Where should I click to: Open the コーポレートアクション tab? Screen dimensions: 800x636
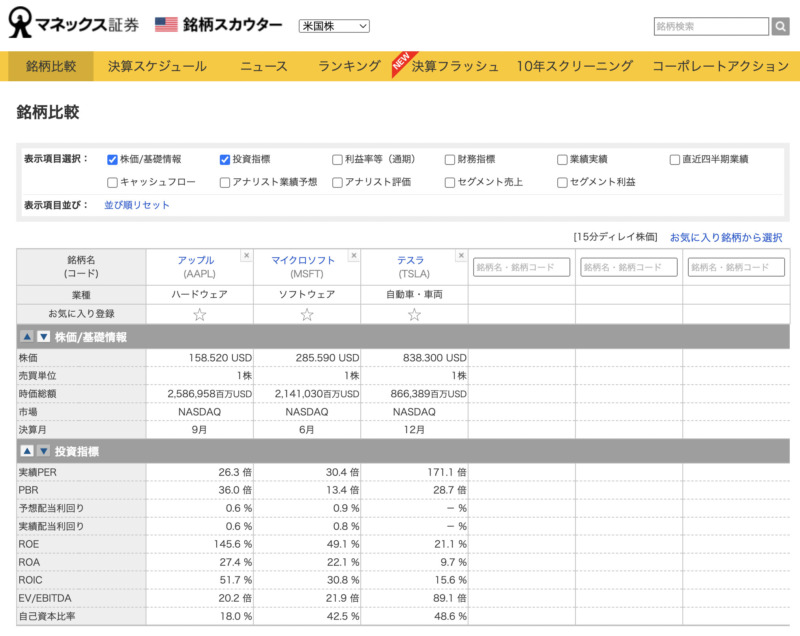[x=720, y=66]
